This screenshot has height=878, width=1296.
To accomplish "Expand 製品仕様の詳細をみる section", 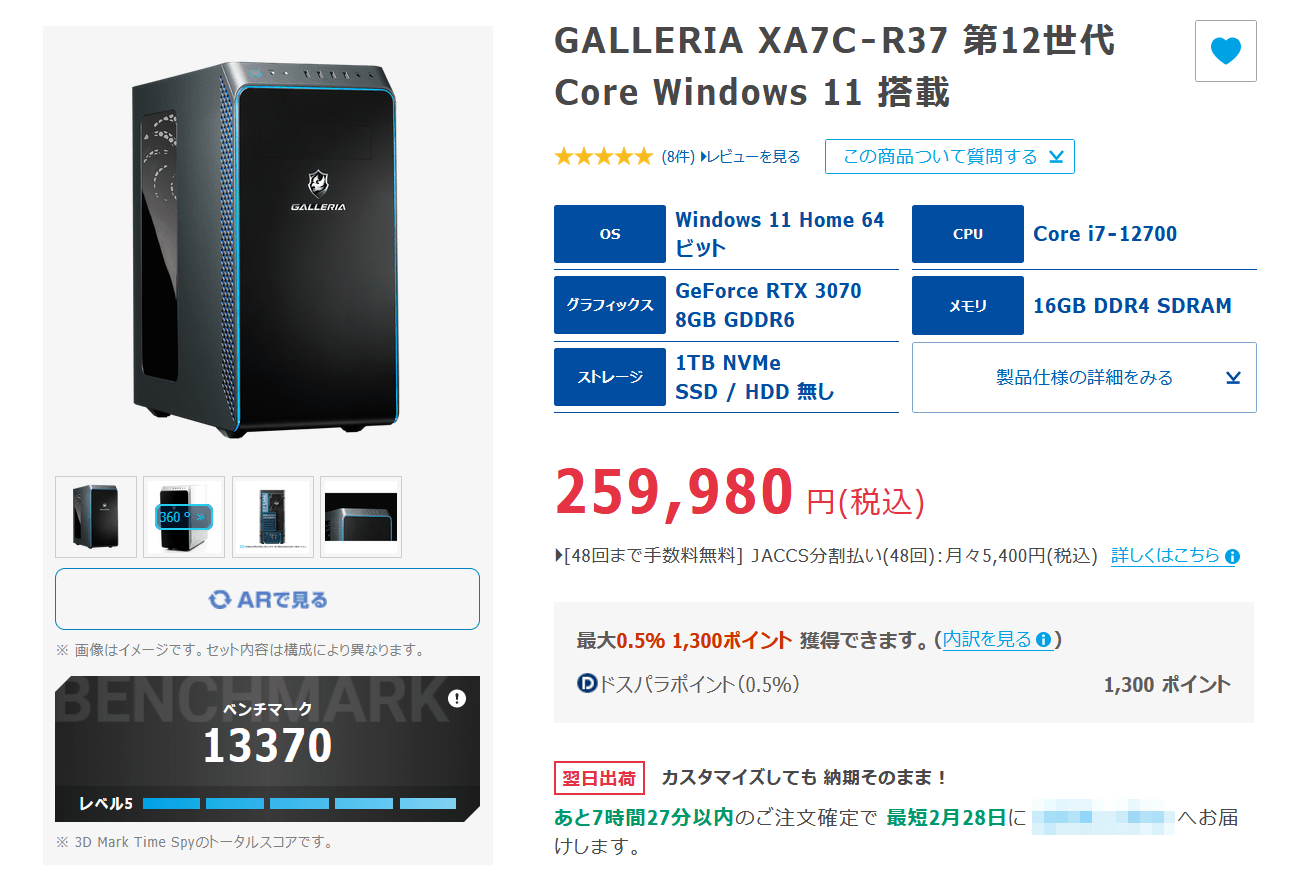I will coord(1084,377).
